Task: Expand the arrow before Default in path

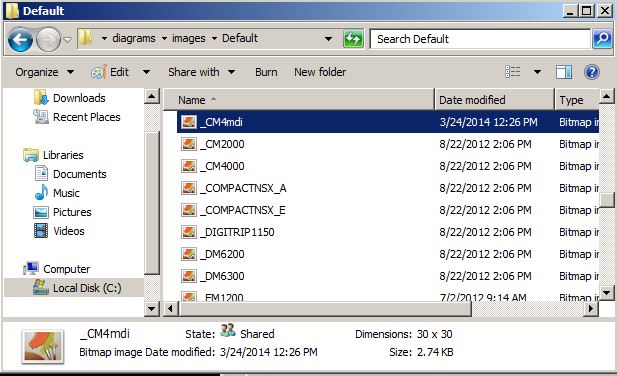Action: pos(214,39)
